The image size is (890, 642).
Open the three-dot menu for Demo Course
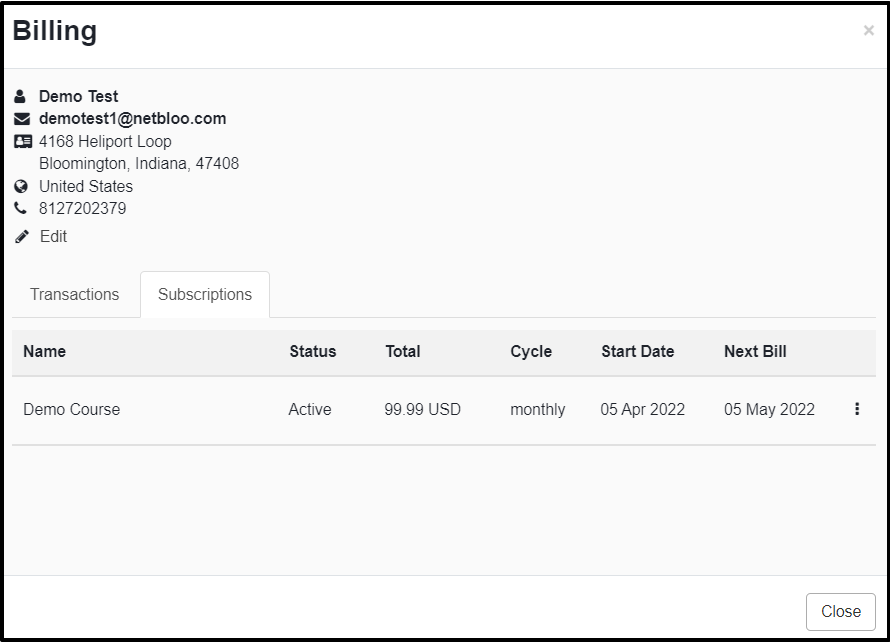pos(857,409)
